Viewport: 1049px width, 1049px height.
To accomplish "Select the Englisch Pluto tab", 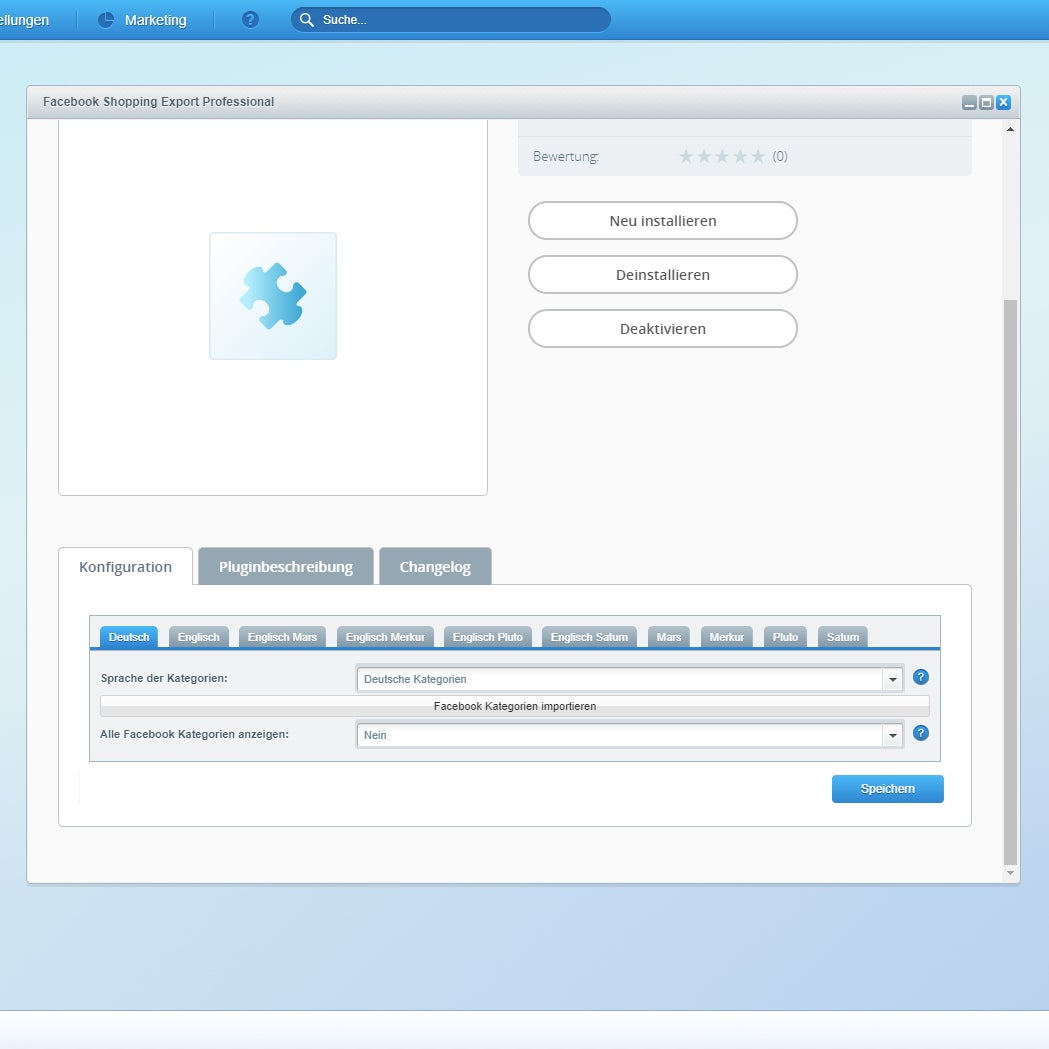I will pyautogui.click(x=488, y=637).
